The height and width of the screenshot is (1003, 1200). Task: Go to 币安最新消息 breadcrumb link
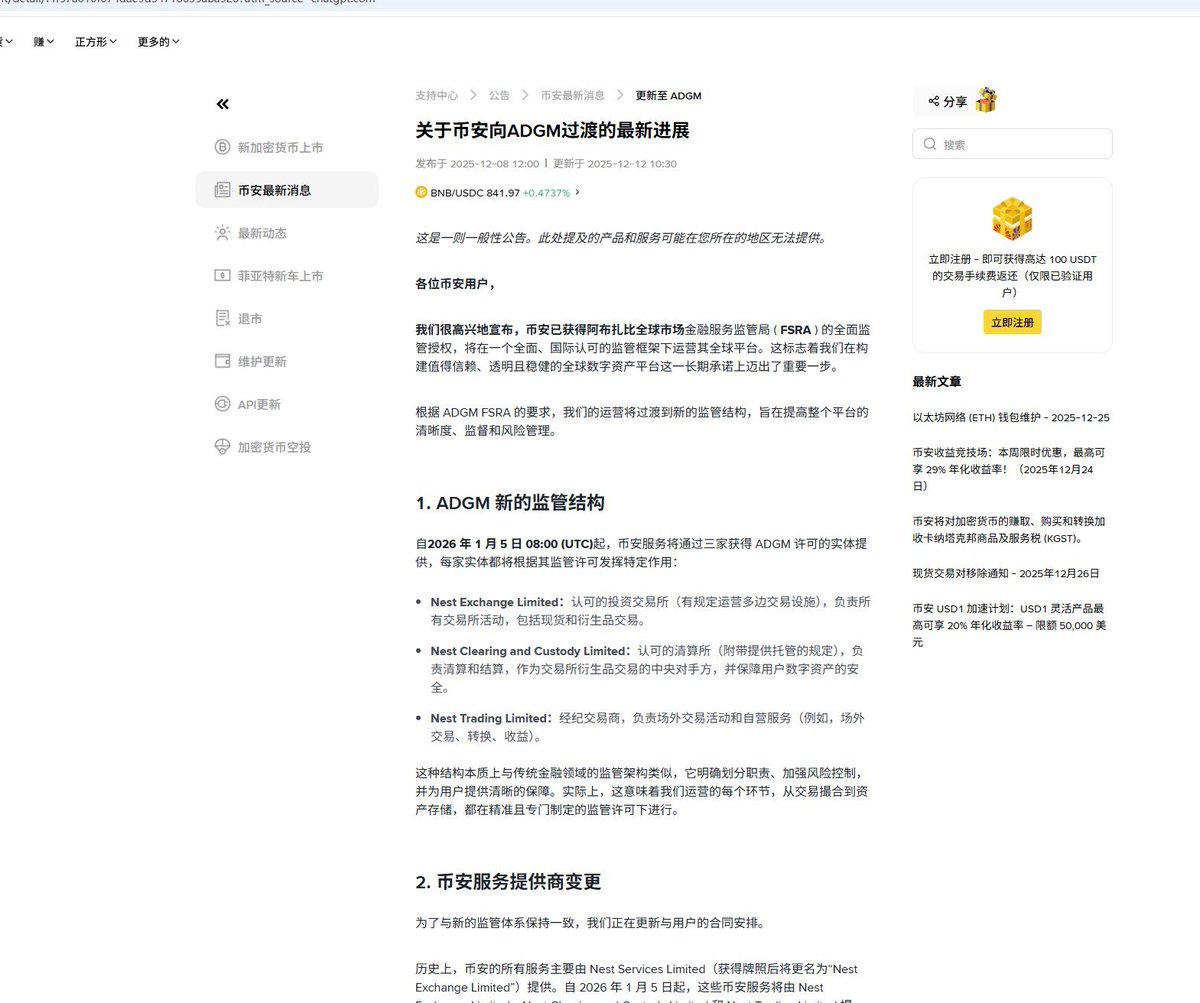(x=573, y=96)
